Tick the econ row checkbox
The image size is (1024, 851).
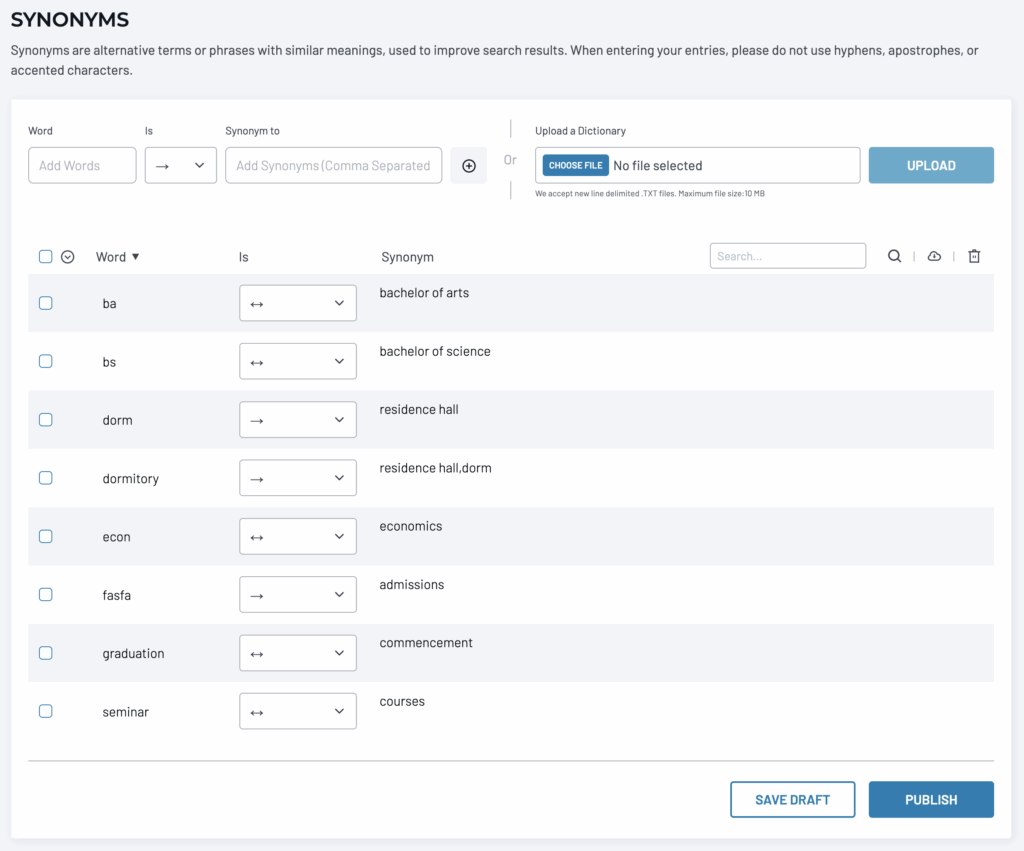point(45,536)
